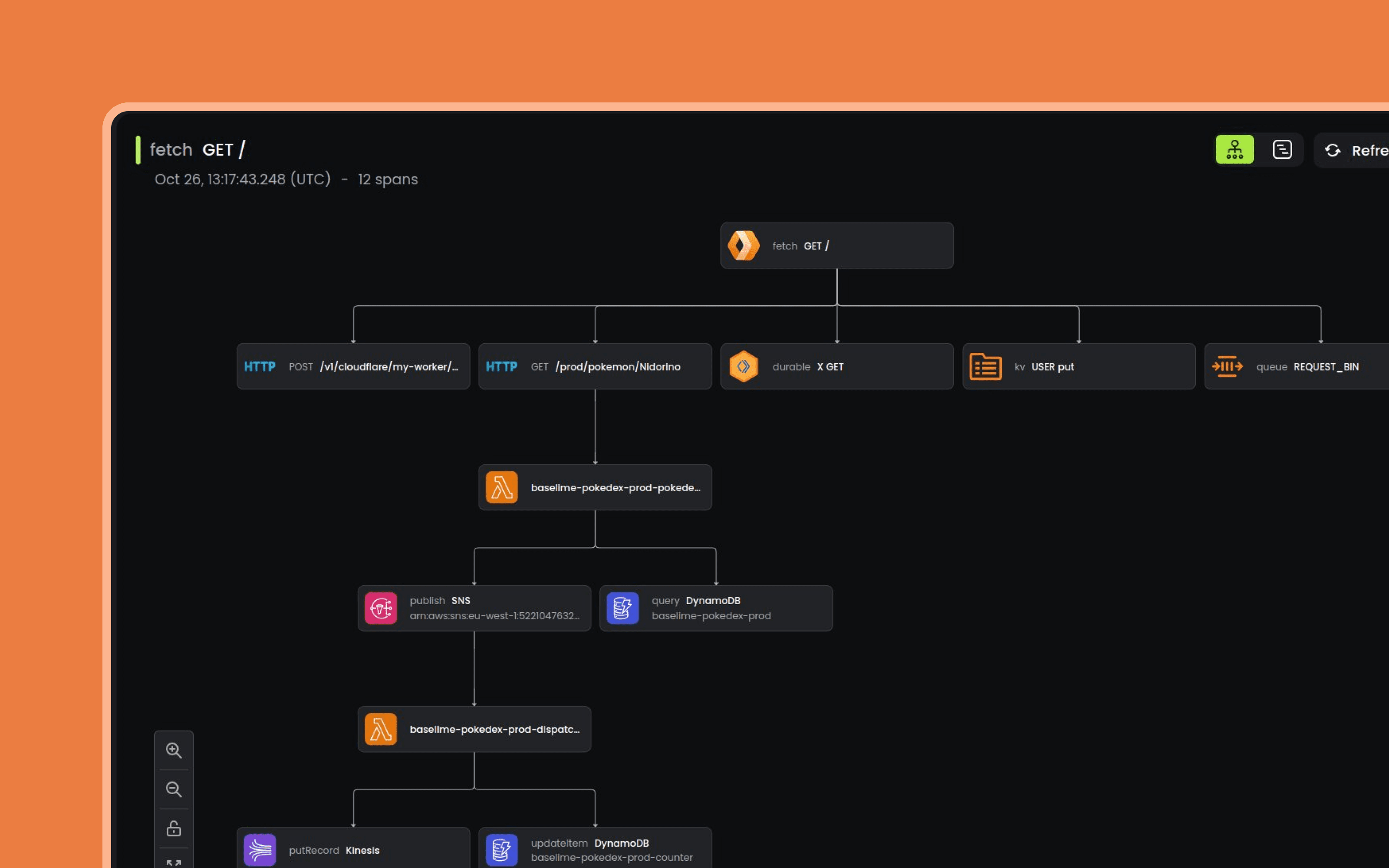Click Lambda icon on dispatc node
1389x868 pixels.
coord(381,729)
